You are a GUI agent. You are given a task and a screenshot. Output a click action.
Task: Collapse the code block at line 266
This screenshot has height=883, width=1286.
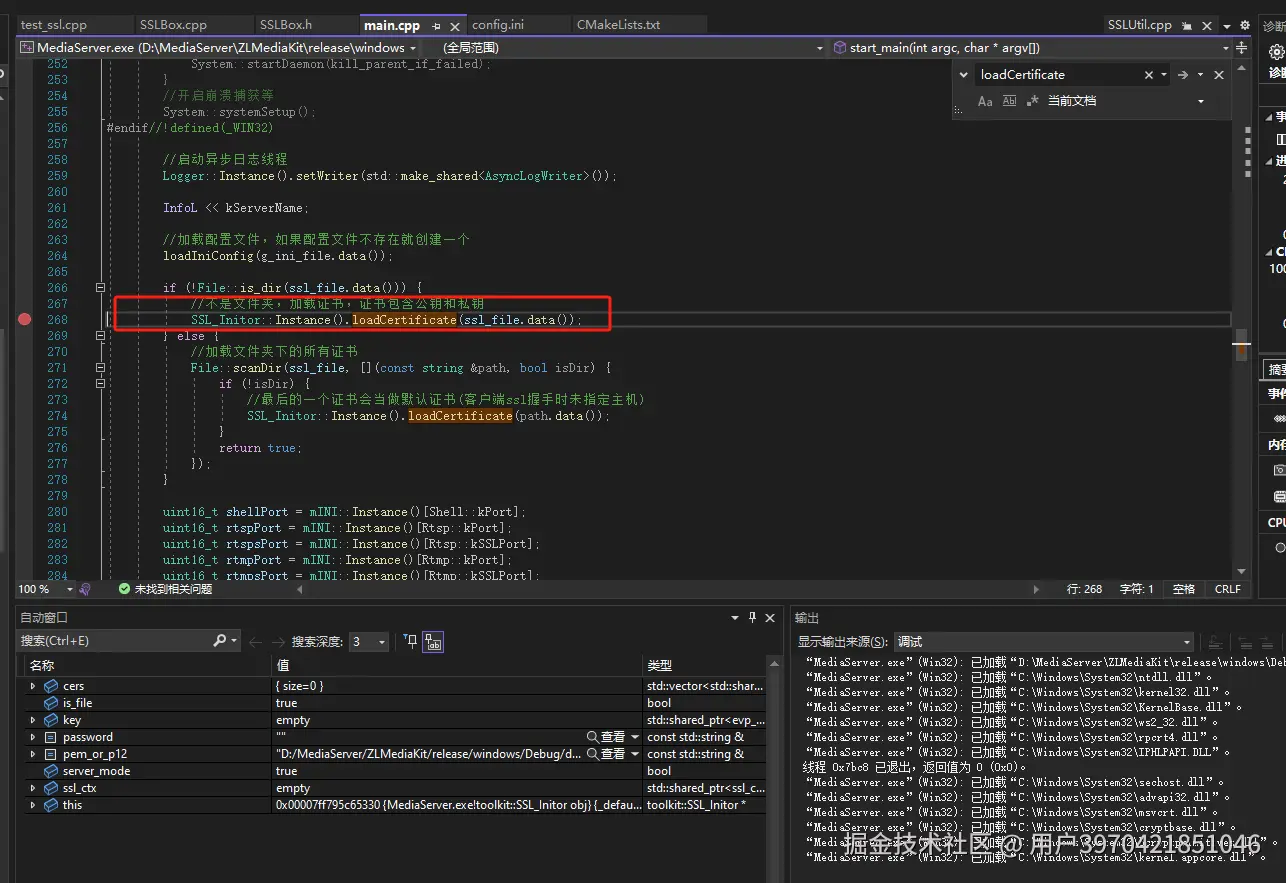[100, 288]
